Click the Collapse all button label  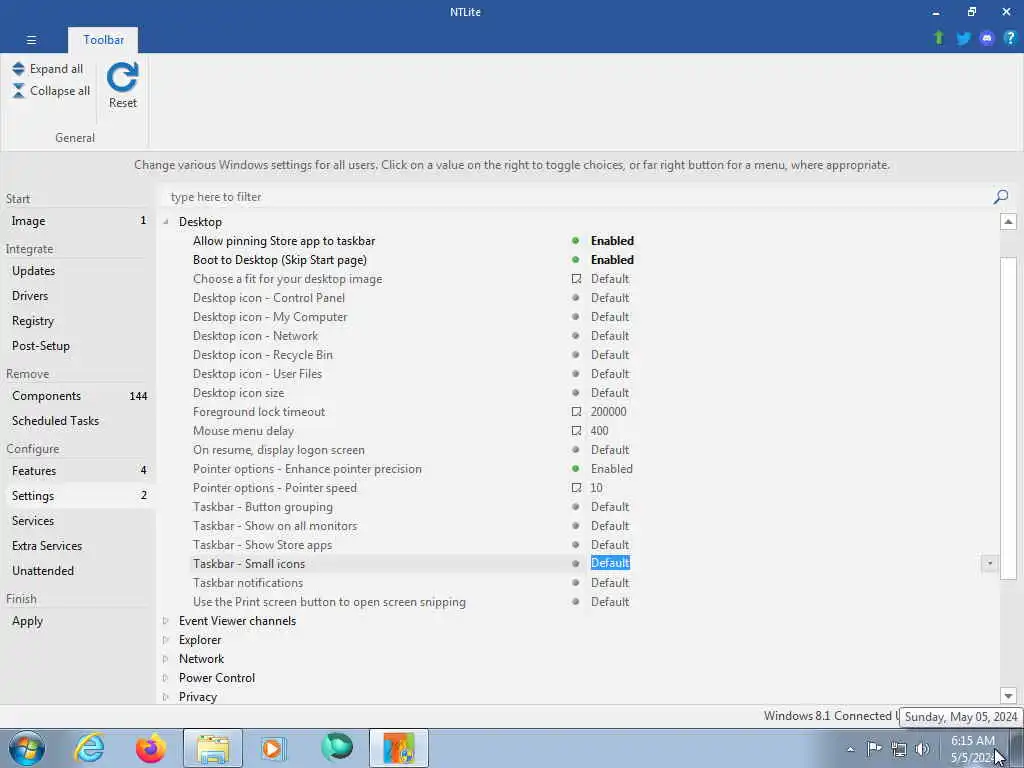point(60,91)
